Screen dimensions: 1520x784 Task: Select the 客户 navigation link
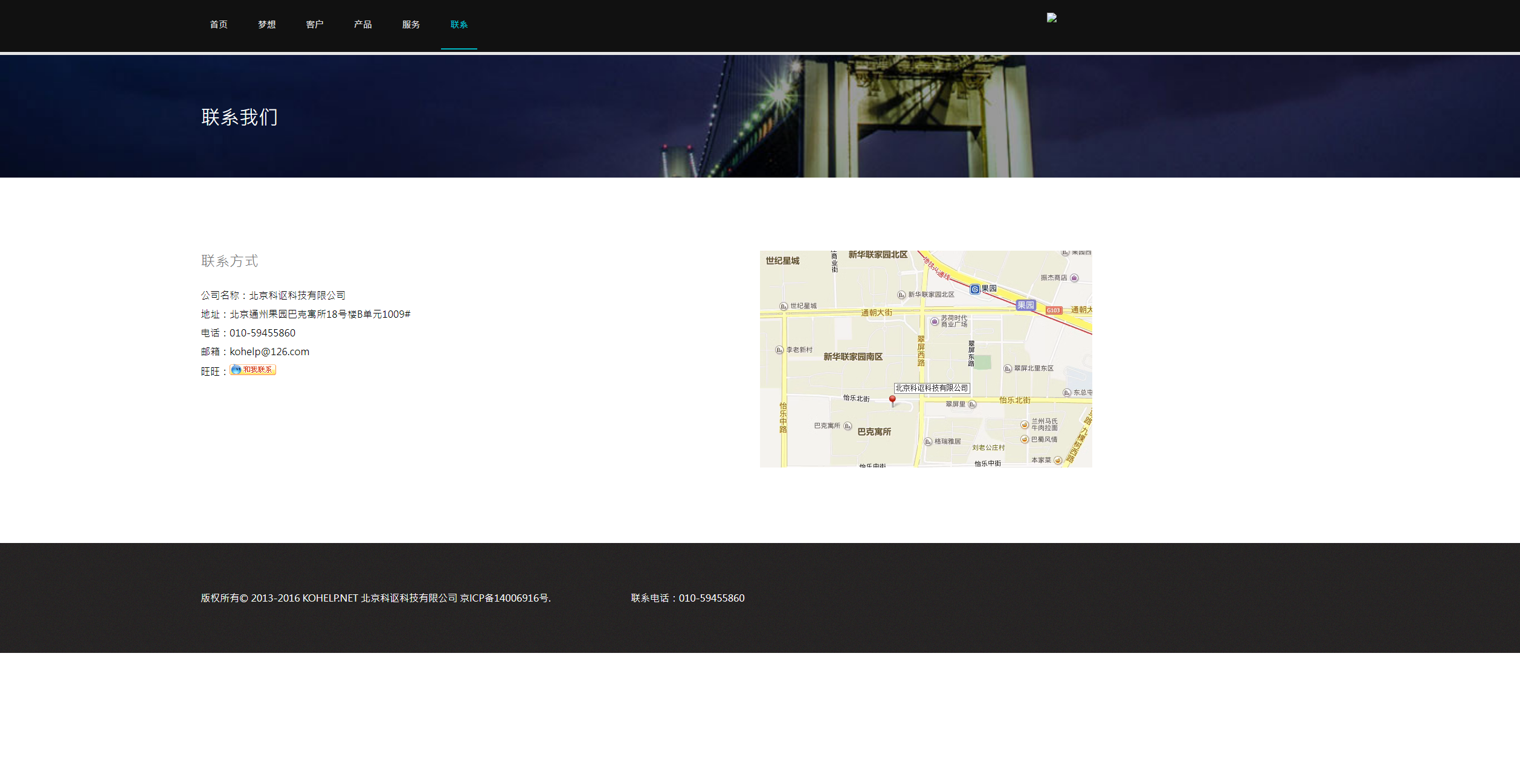[315, 25]
